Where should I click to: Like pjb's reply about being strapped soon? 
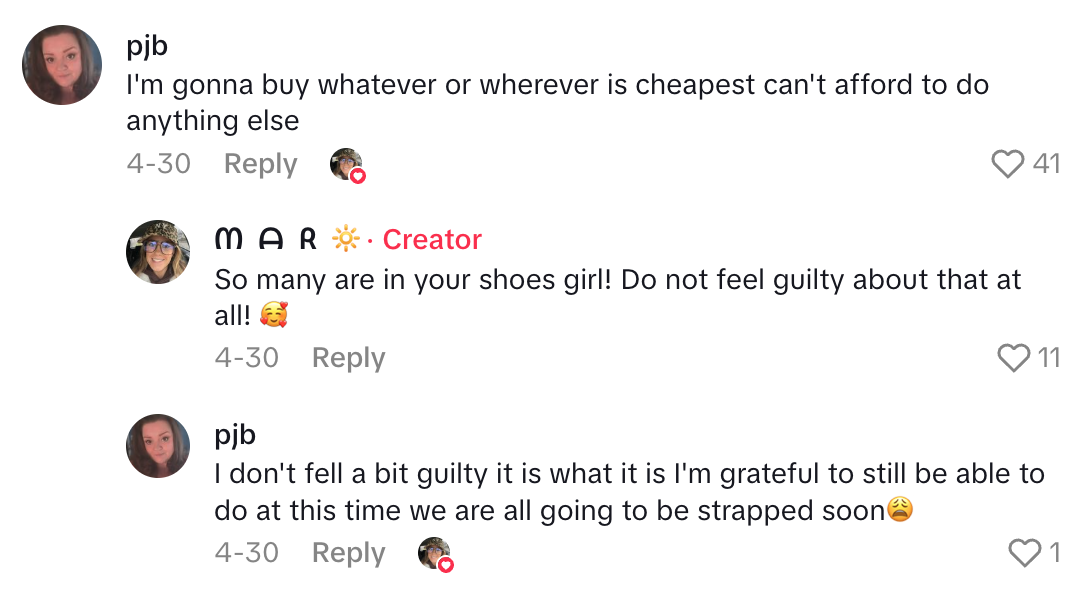pyautogui.click(x=1024, y=552)
